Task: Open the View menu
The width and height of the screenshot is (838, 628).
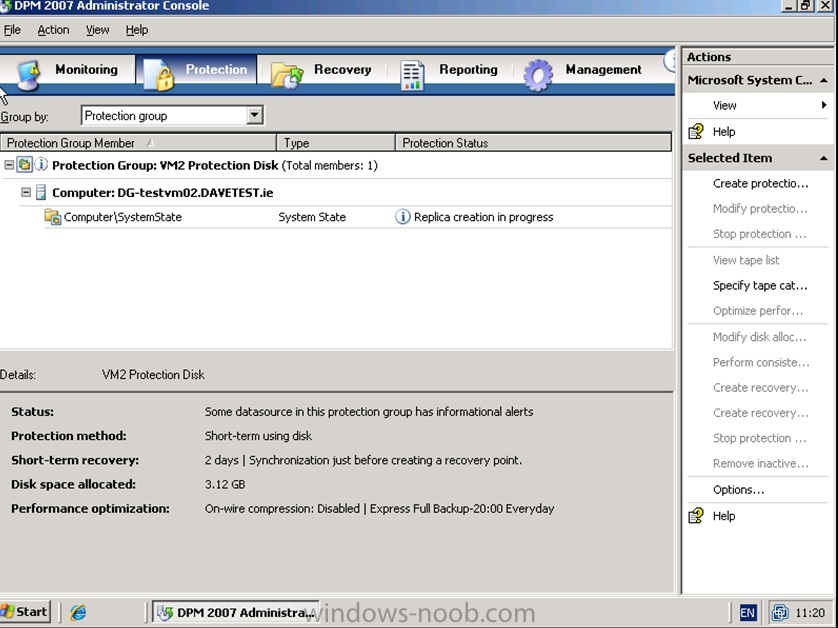Action: coord(97,30)
